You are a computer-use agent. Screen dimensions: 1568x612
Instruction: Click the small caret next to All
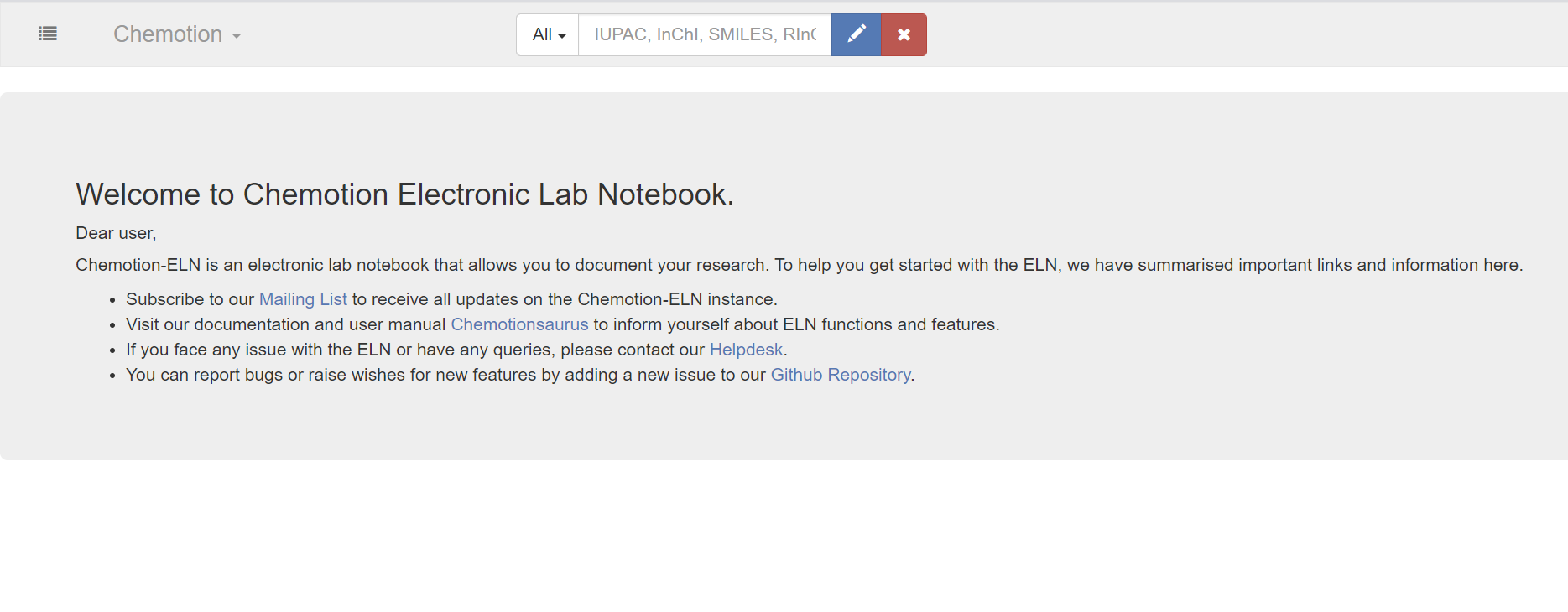(x=562, y=36)
